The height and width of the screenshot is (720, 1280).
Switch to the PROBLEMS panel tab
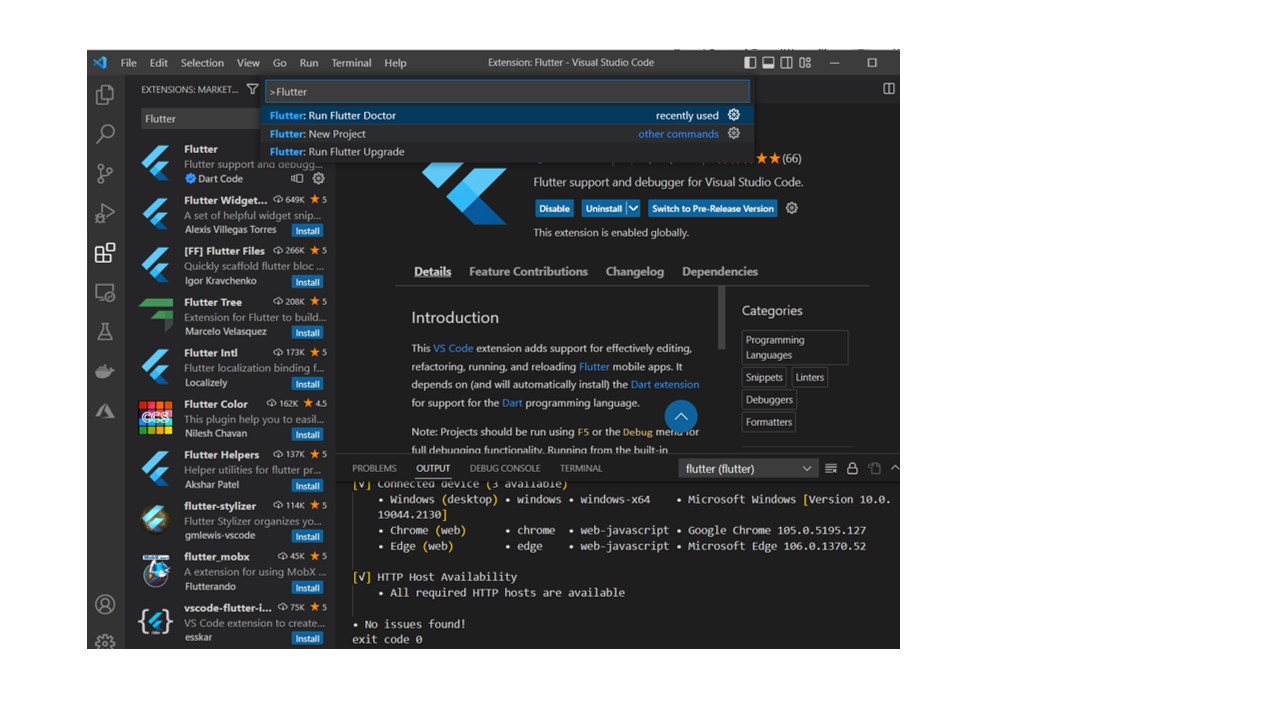374,468
